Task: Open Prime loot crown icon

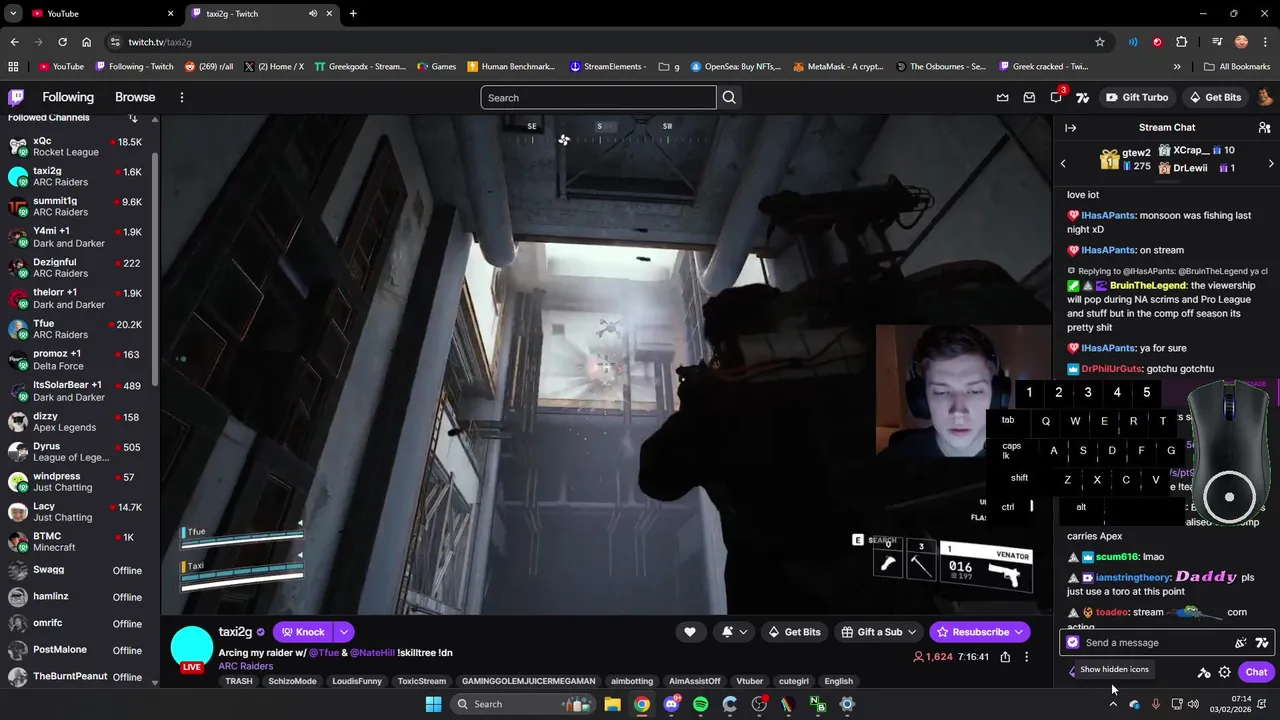Action: [x=1002, y=97]
